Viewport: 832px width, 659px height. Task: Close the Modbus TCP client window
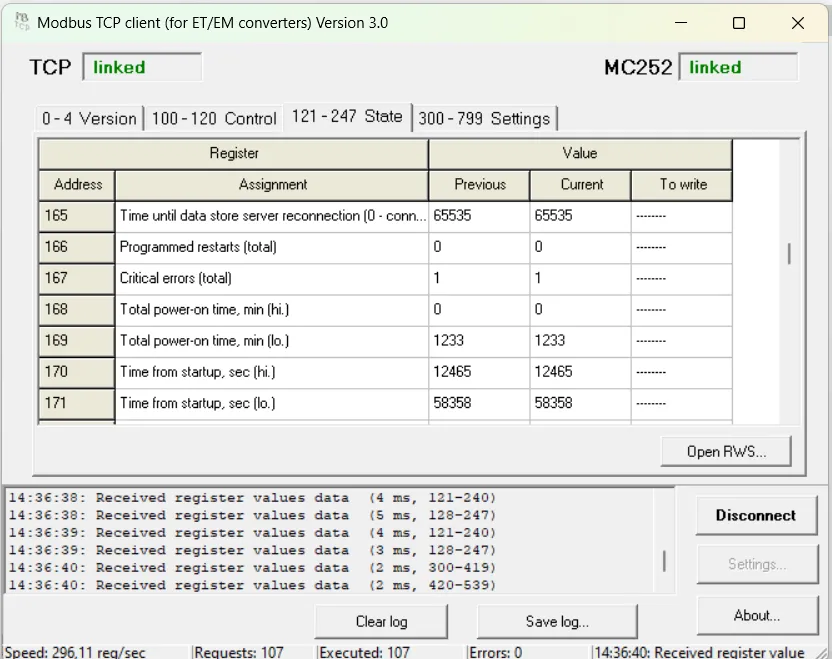798,23
